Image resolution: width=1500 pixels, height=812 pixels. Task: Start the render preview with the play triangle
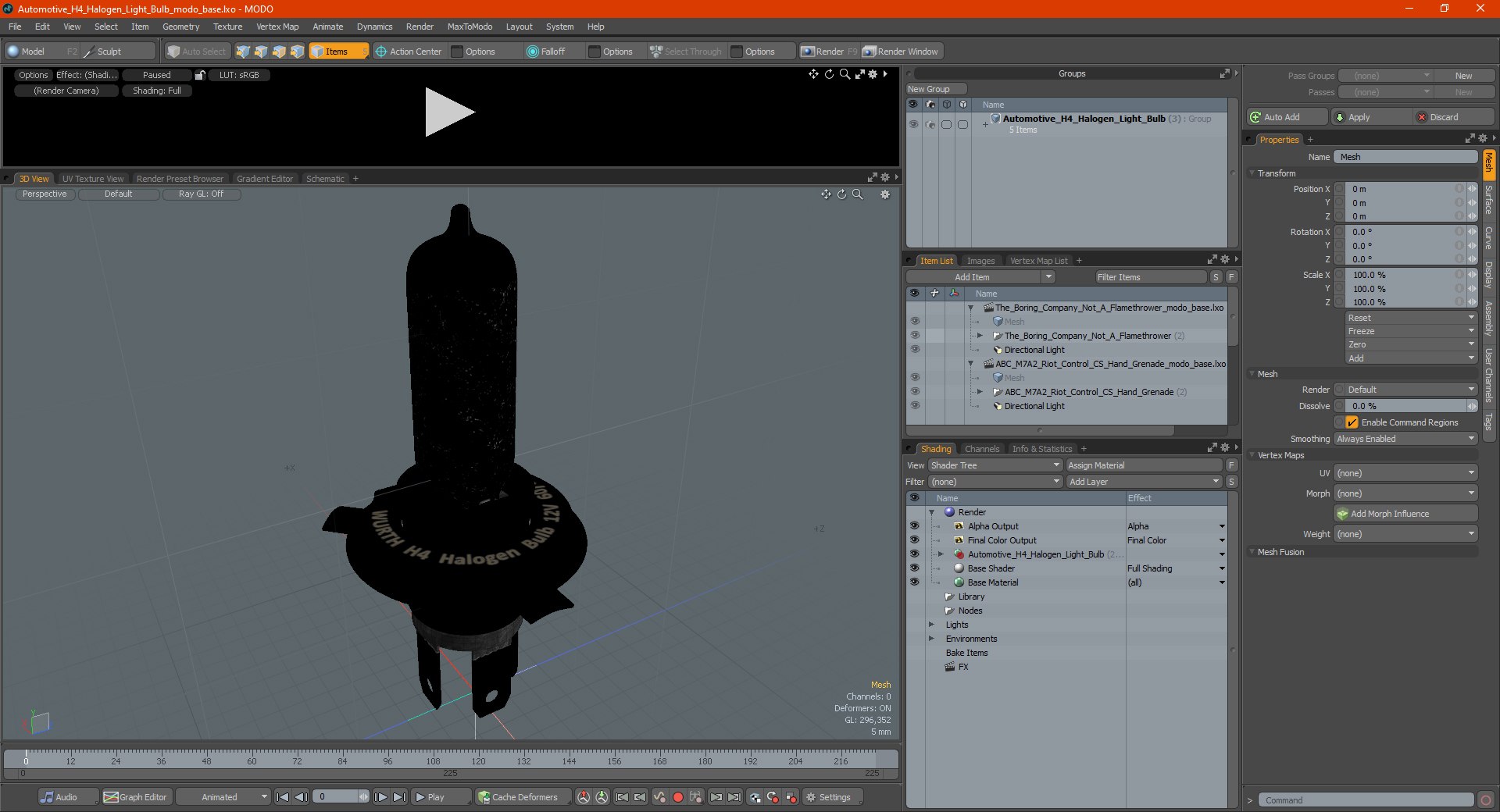point(449,112)
